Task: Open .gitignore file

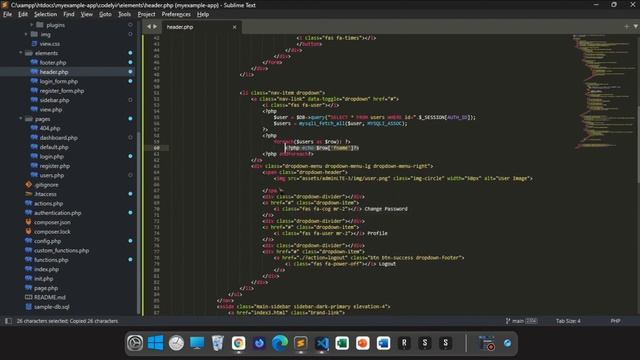Action: (x=46, y=184)
